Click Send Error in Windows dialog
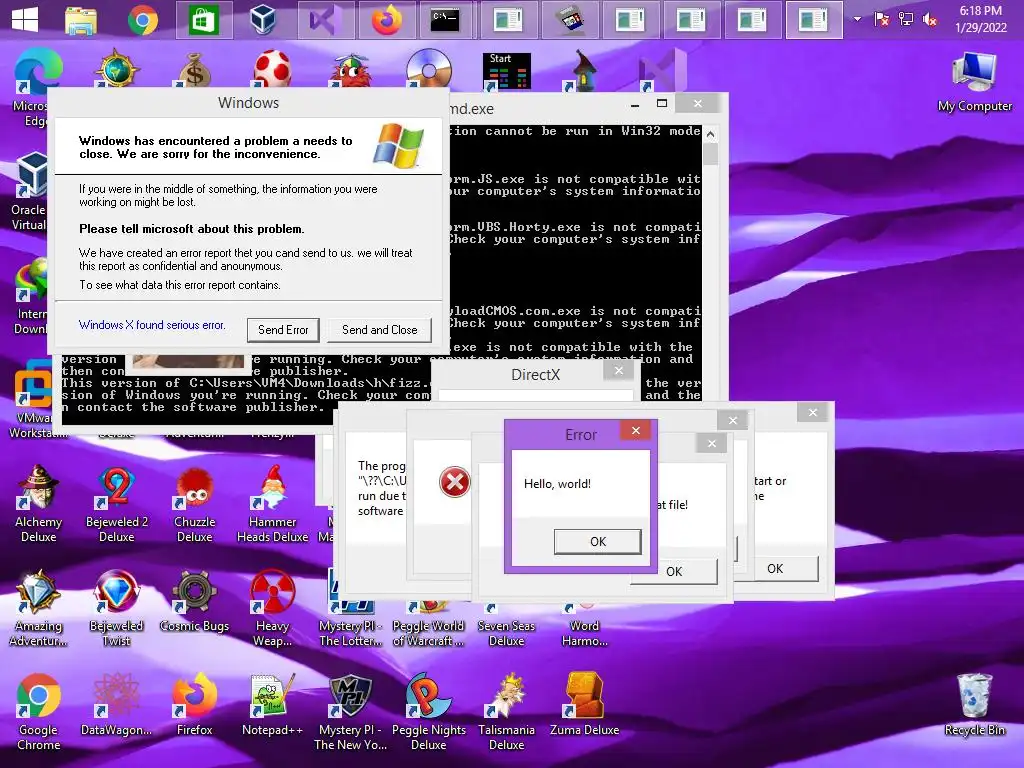 pos(283,330)
